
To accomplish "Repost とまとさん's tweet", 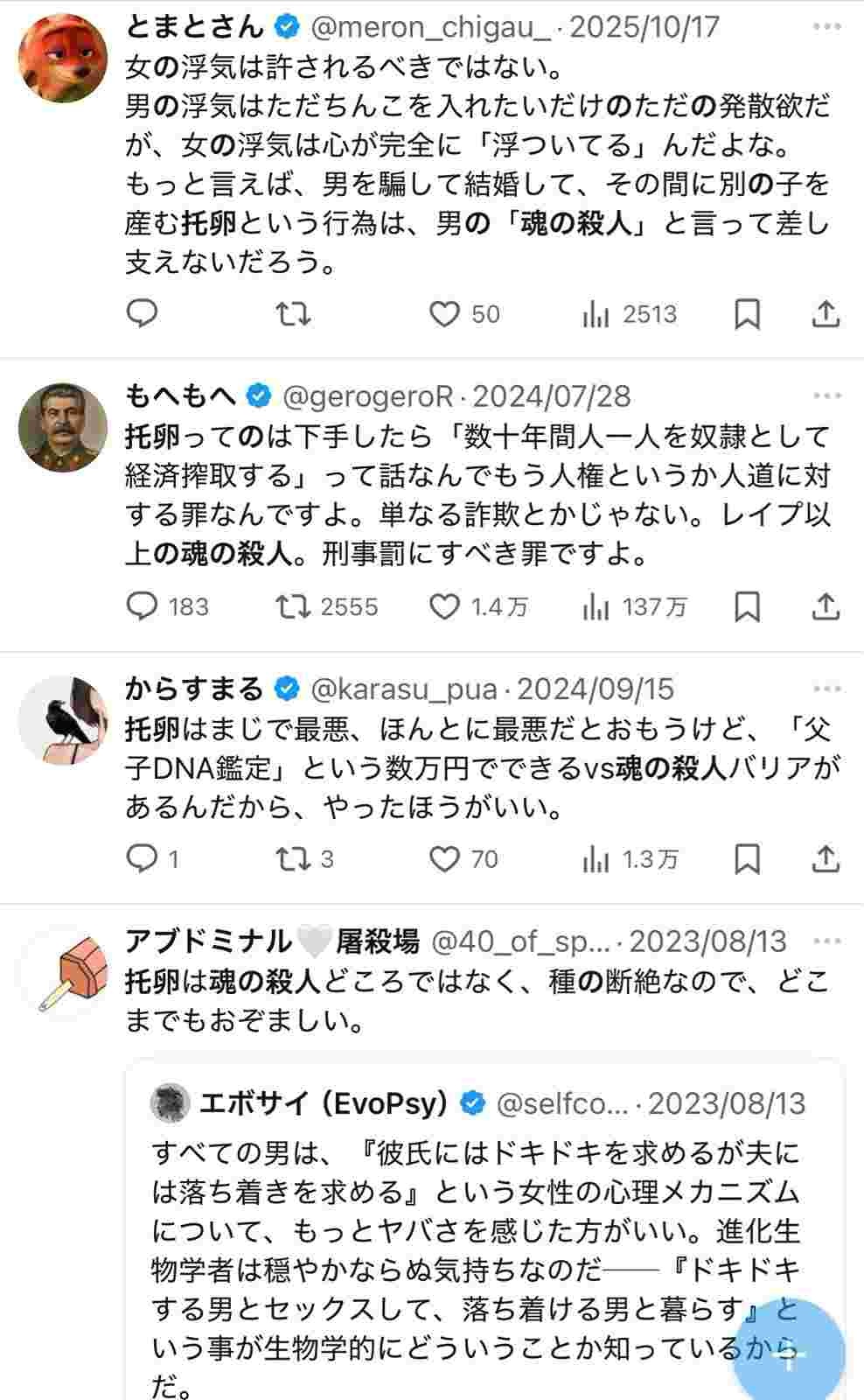I will 293,313.
